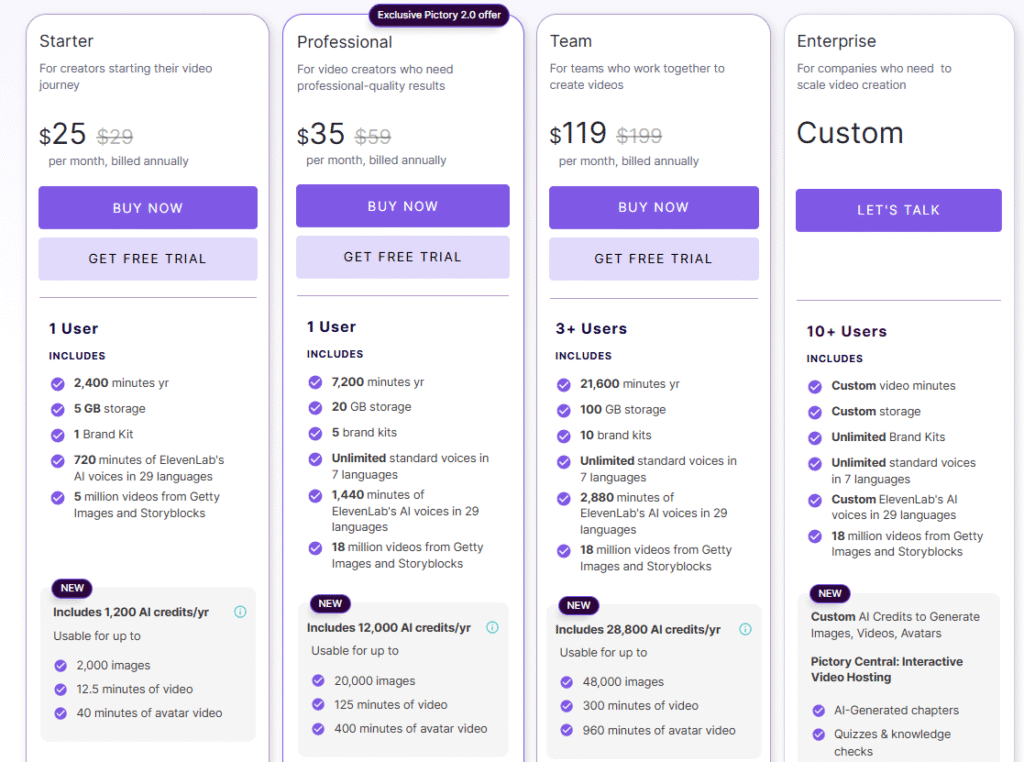The height and width of the screenshot is (762, 1024).
Task: Click the Professional plan title
Action: (344, 42)
